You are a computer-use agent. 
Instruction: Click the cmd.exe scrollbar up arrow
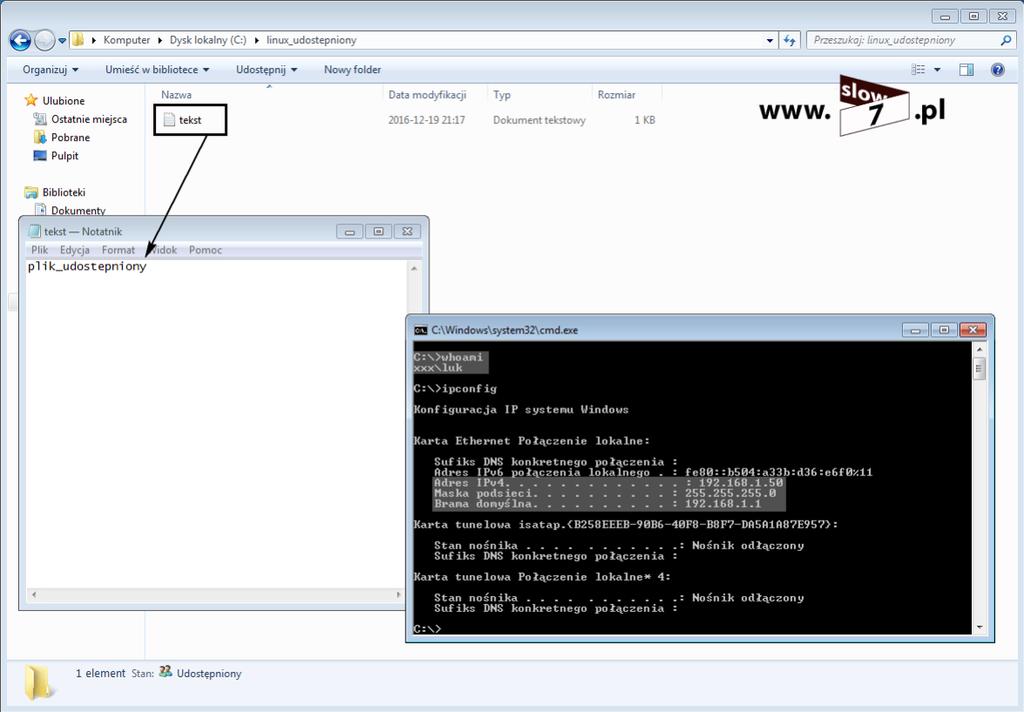(x=979, y=349)
